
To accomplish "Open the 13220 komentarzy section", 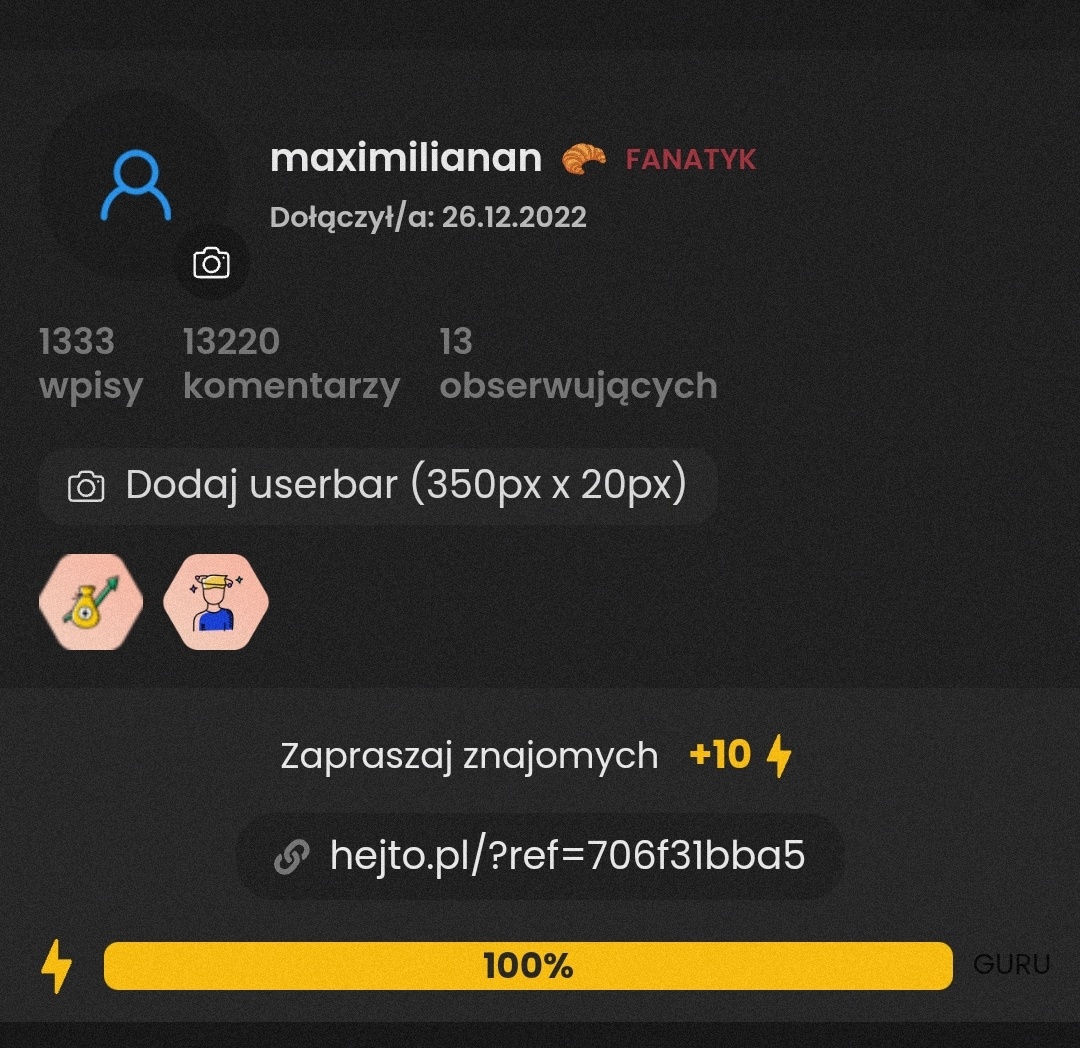I will 291,363.
